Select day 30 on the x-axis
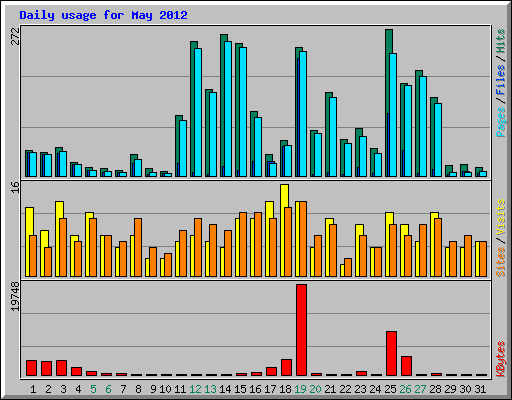Image resolution: width=512 pixels, height=400 pixels. (x=465, y=389)
